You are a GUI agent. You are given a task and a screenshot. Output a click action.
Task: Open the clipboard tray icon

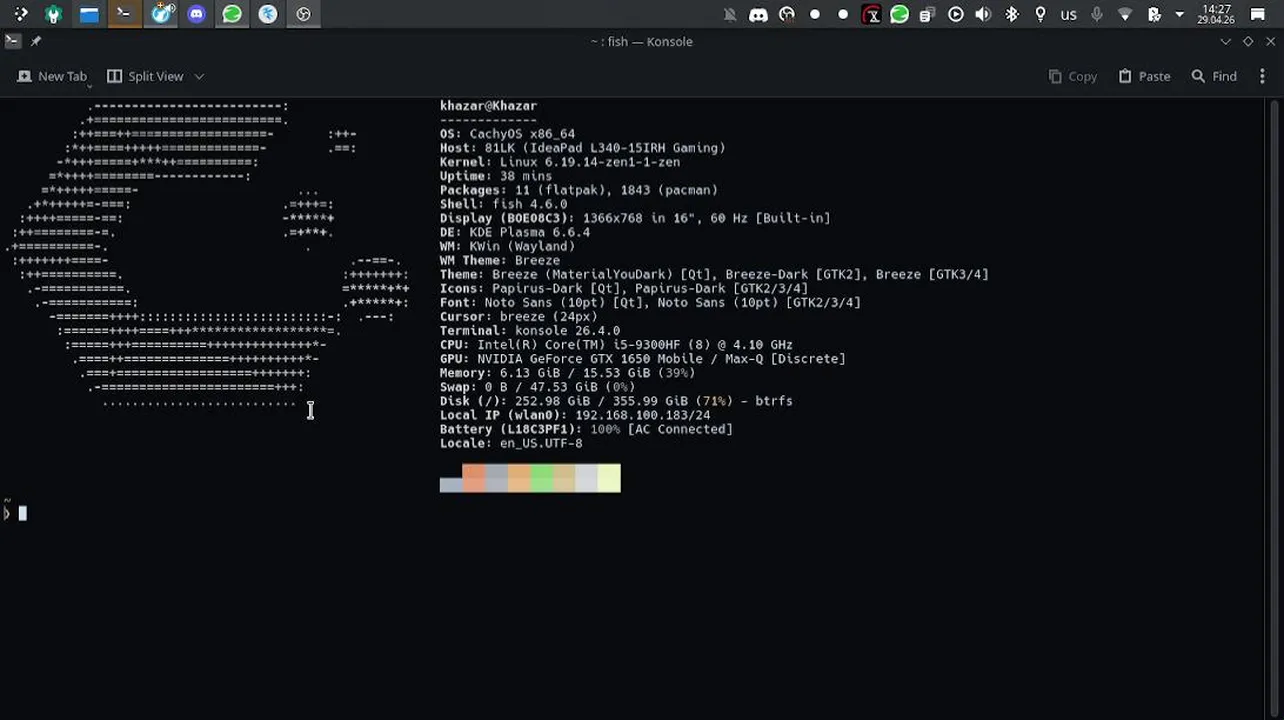pos(927,14)
